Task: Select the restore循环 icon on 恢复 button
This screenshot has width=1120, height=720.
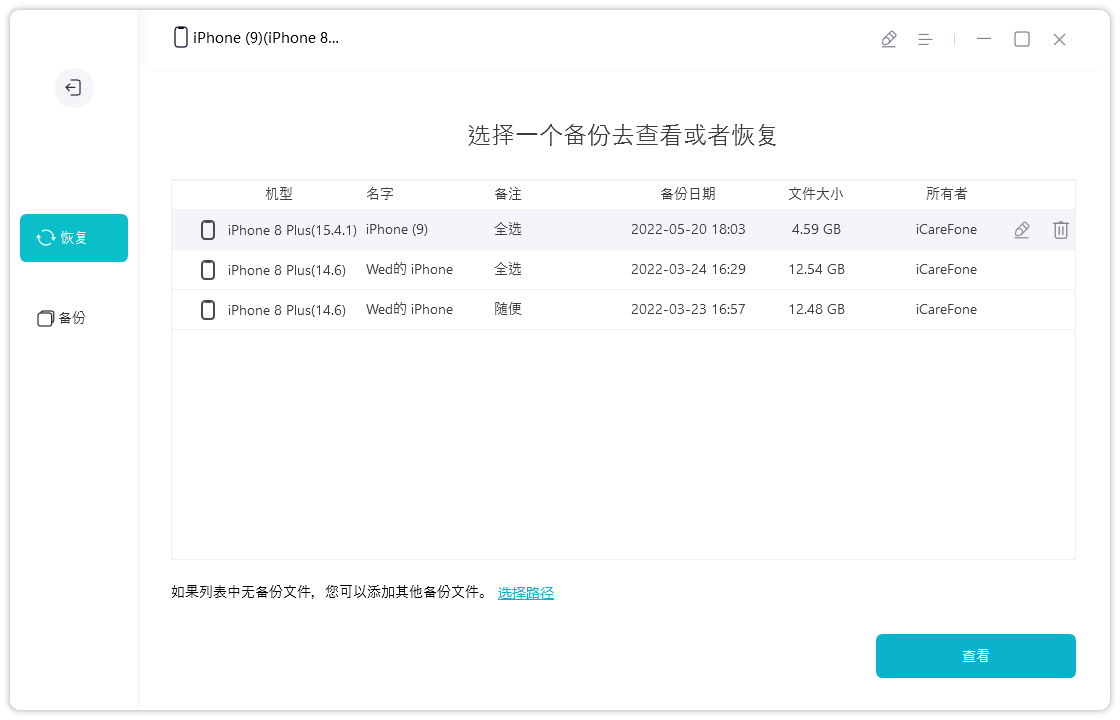Action: tap(44, 238)
